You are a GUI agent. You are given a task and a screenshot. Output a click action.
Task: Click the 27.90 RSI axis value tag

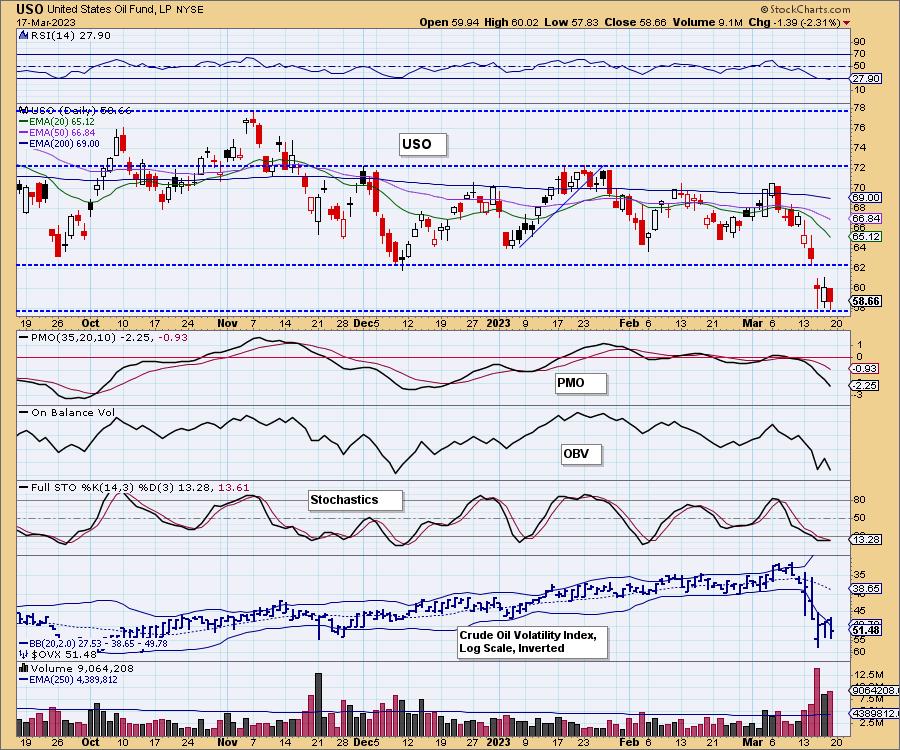(x=866, y=78)
